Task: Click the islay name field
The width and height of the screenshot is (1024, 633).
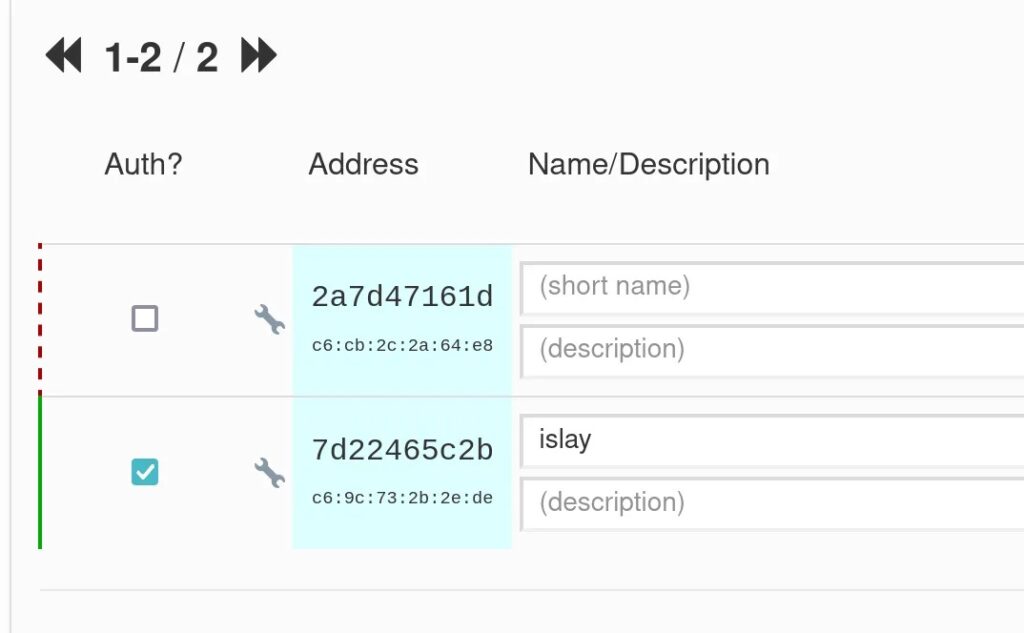Action: [770, 440]
